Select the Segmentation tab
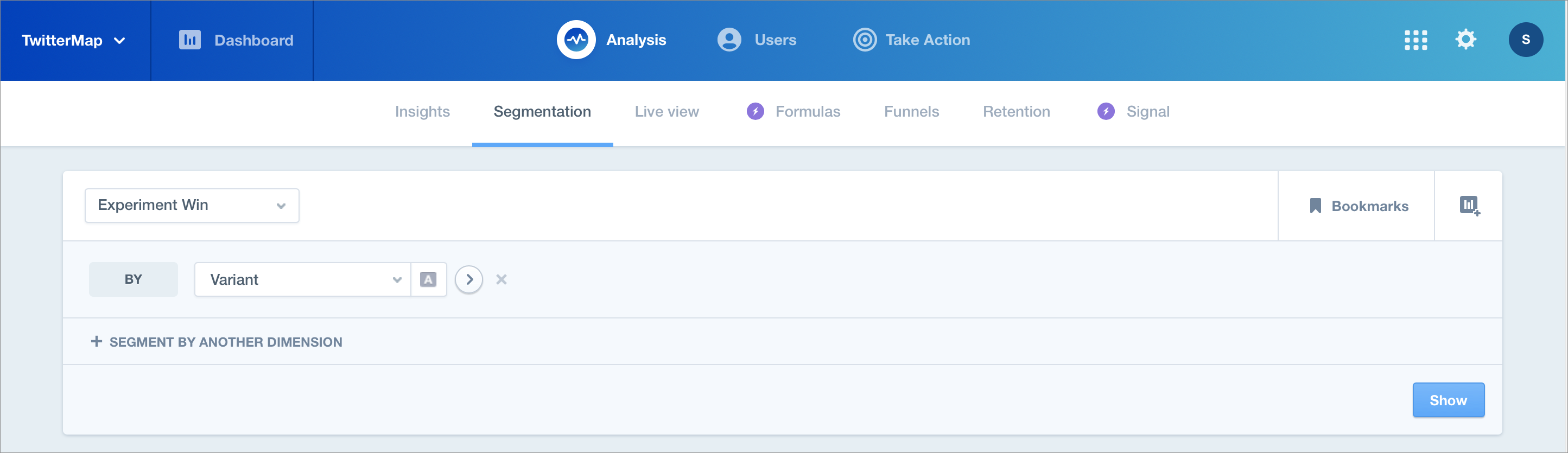1568x453 pixels. pos(542,111)
